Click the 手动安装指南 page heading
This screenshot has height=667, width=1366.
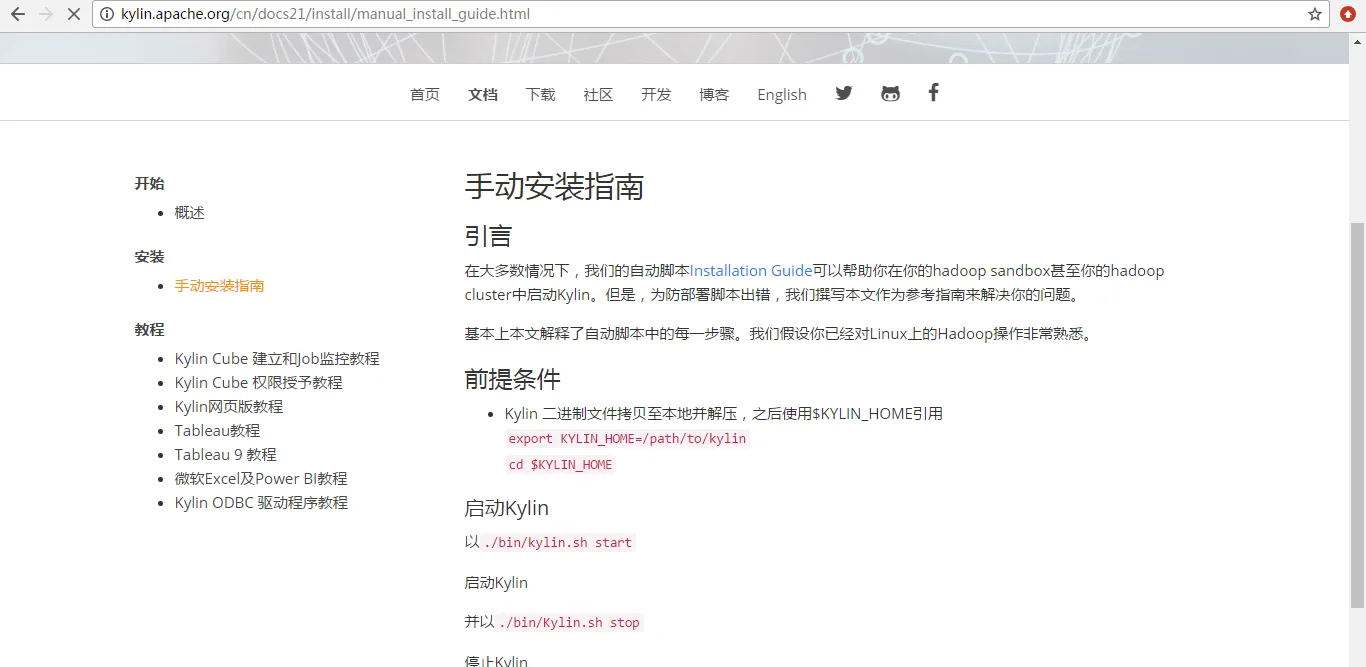554,186
